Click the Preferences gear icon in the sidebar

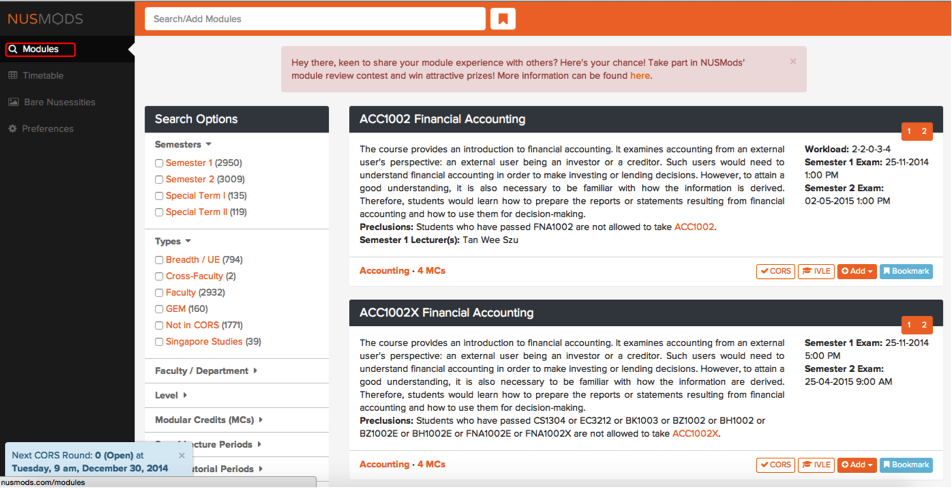[13, 129]
